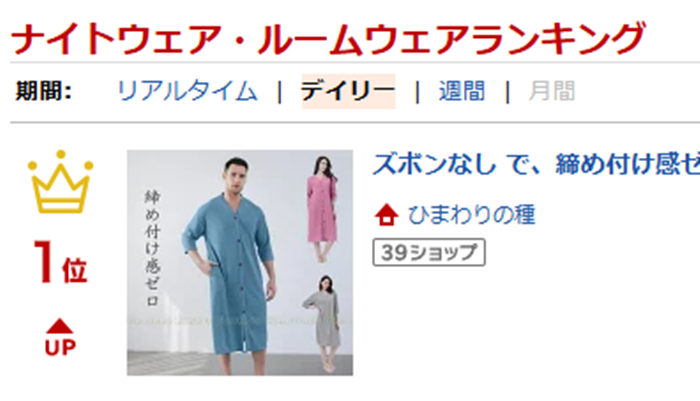Click the pink dress model in thumbnail
700x401 pixels.
tap(322, 209)
